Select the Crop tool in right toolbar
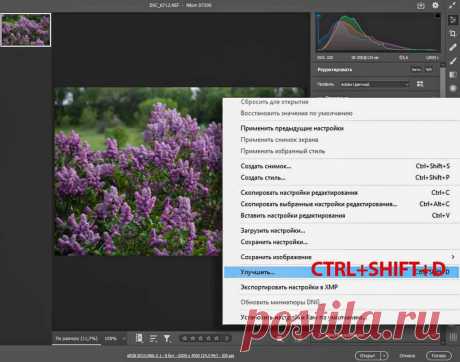 click(452, 33)
